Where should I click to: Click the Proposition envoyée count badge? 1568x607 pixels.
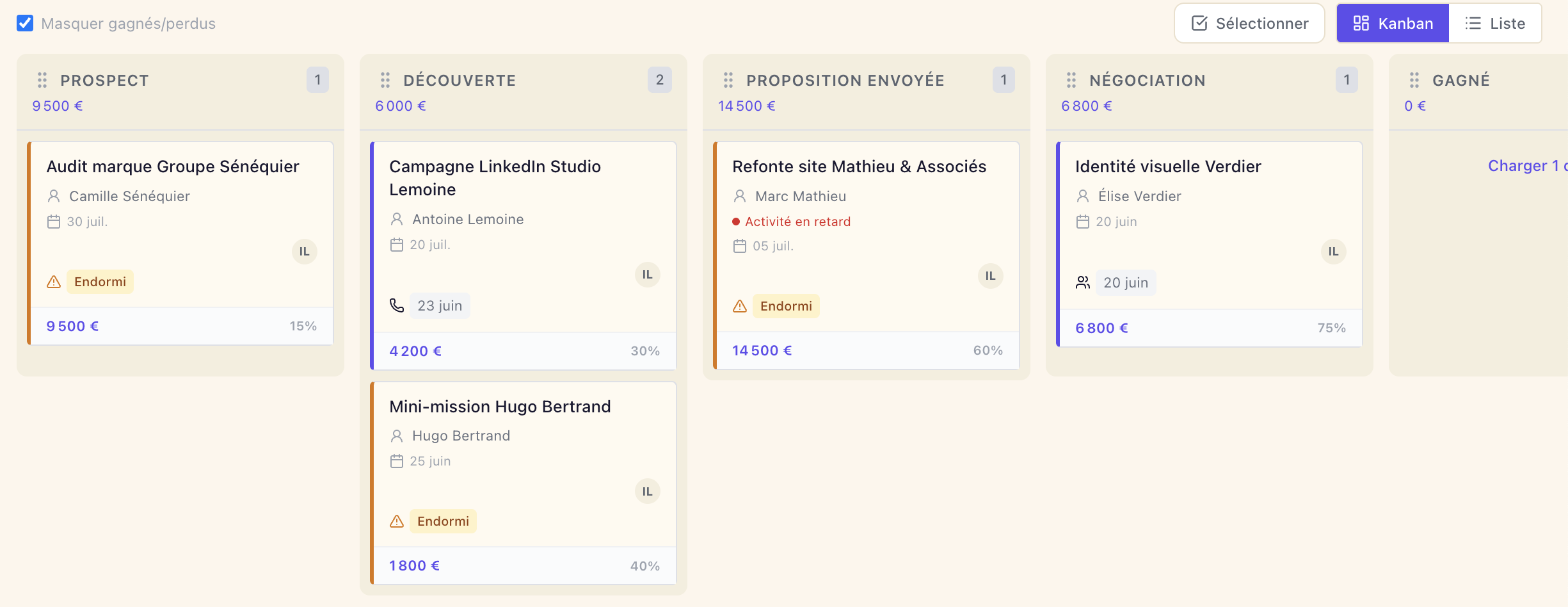1004,80
